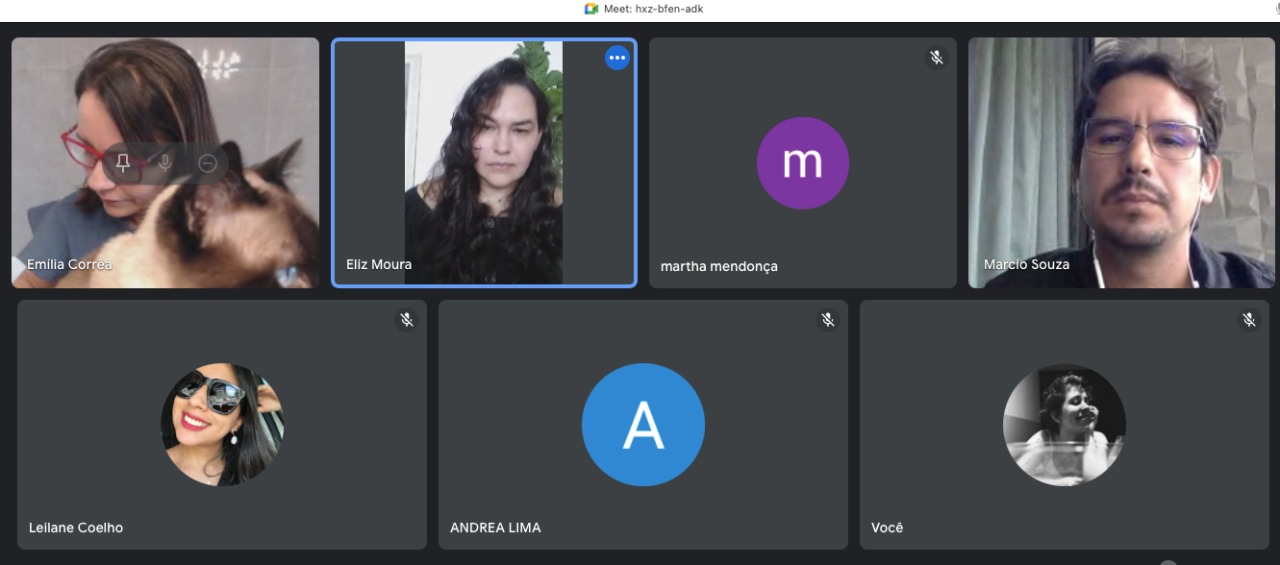Click the Google Meet logo in title bar
1280x565 pixels.
coord(591,9)
